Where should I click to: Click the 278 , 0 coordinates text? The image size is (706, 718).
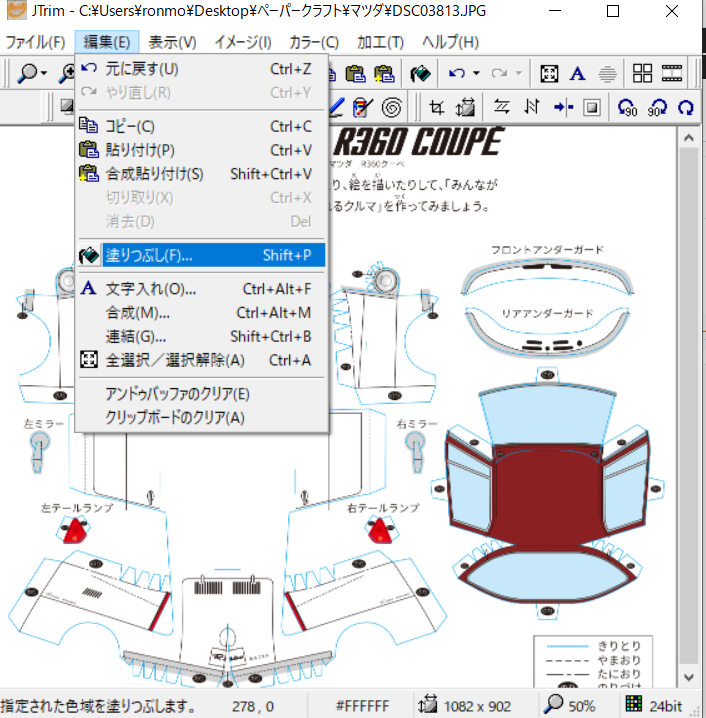coord(252,706)
